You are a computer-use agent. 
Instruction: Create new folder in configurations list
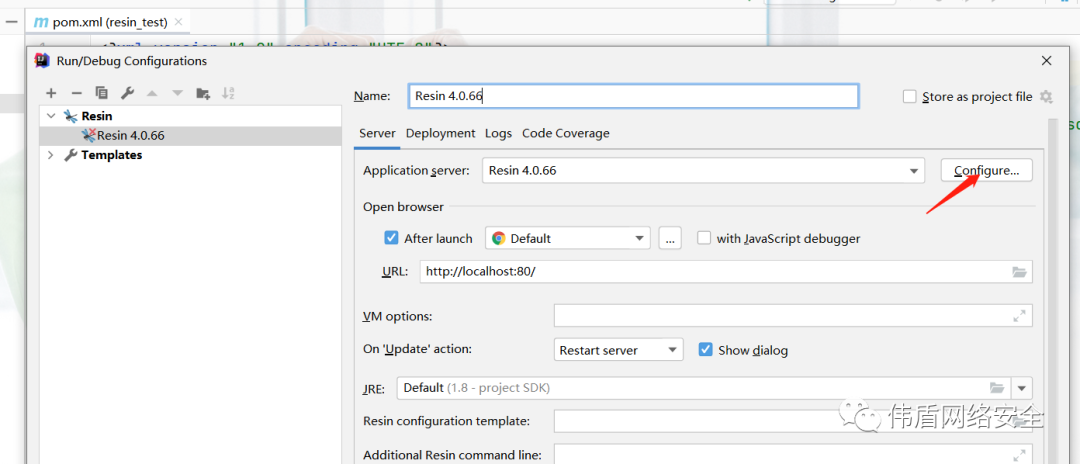click(x=203, y=93)
